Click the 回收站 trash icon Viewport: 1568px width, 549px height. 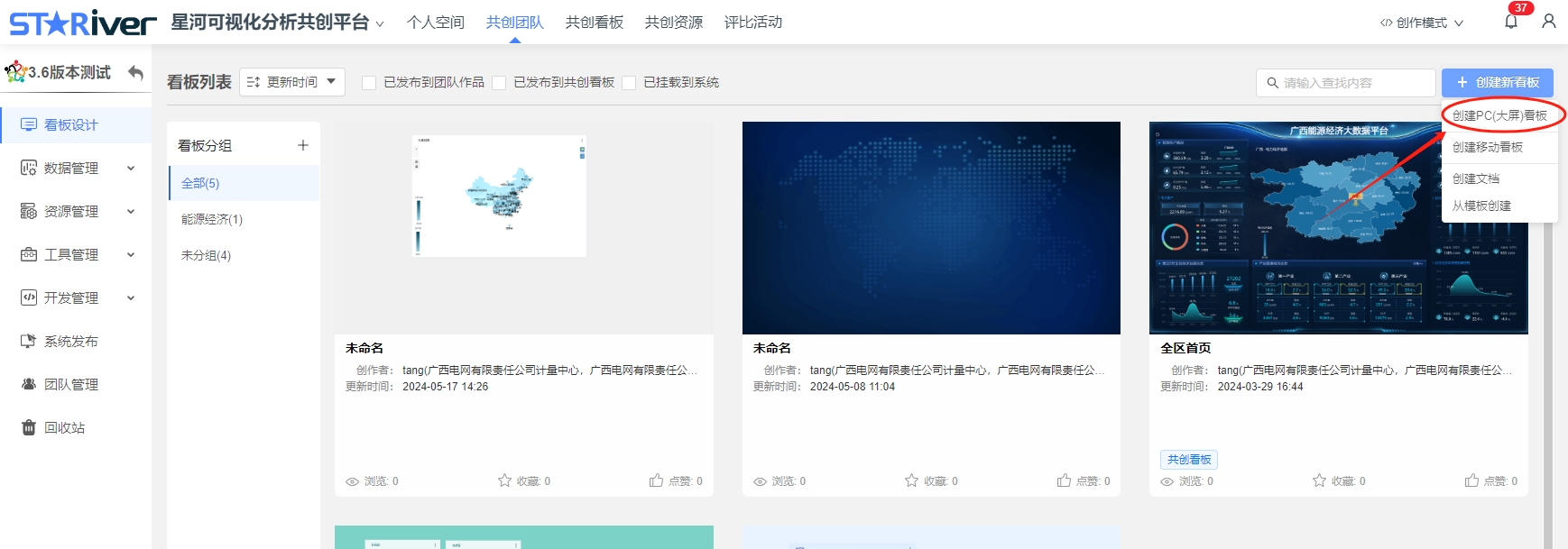click(29, 427)
